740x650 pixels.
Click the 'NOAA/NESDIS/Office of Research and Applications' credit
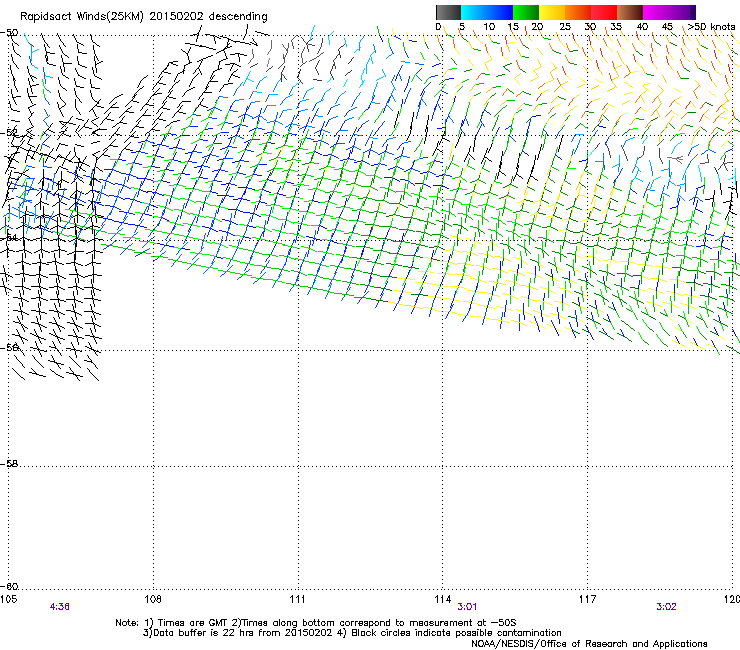tap(589, 644)
